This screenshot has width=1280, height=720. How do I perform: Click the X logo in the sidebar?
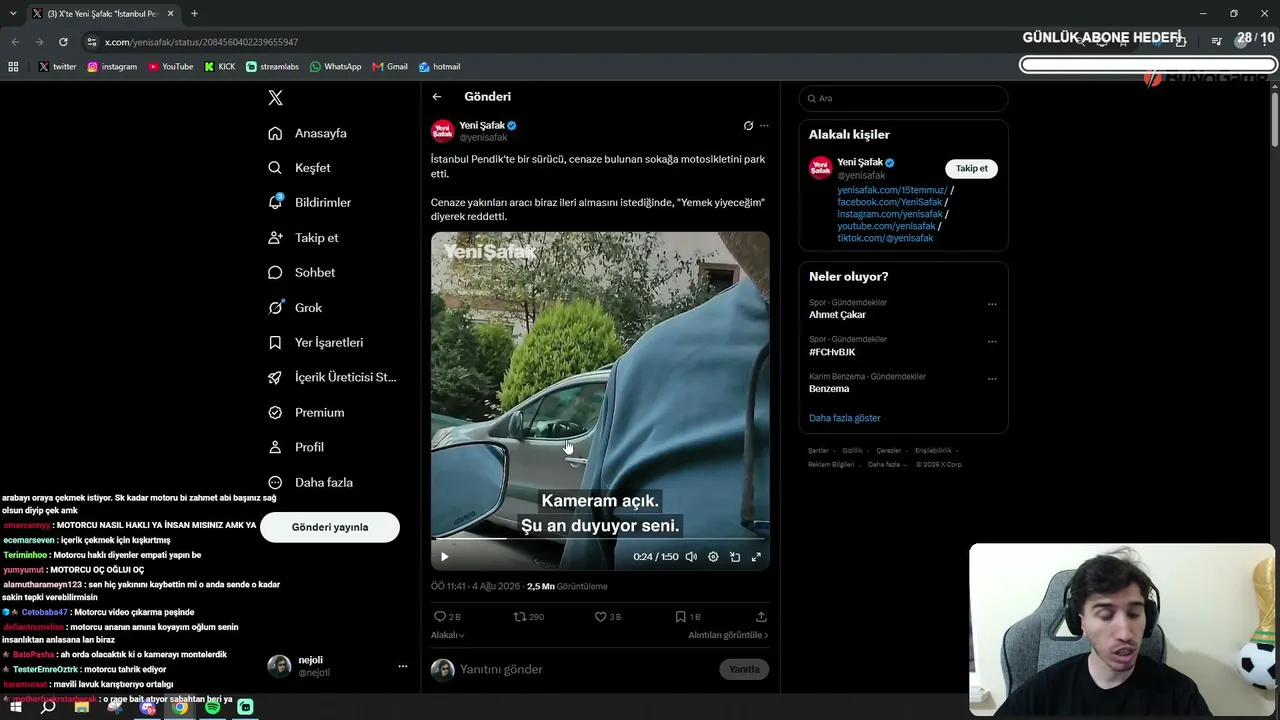[x=275, y=98]
